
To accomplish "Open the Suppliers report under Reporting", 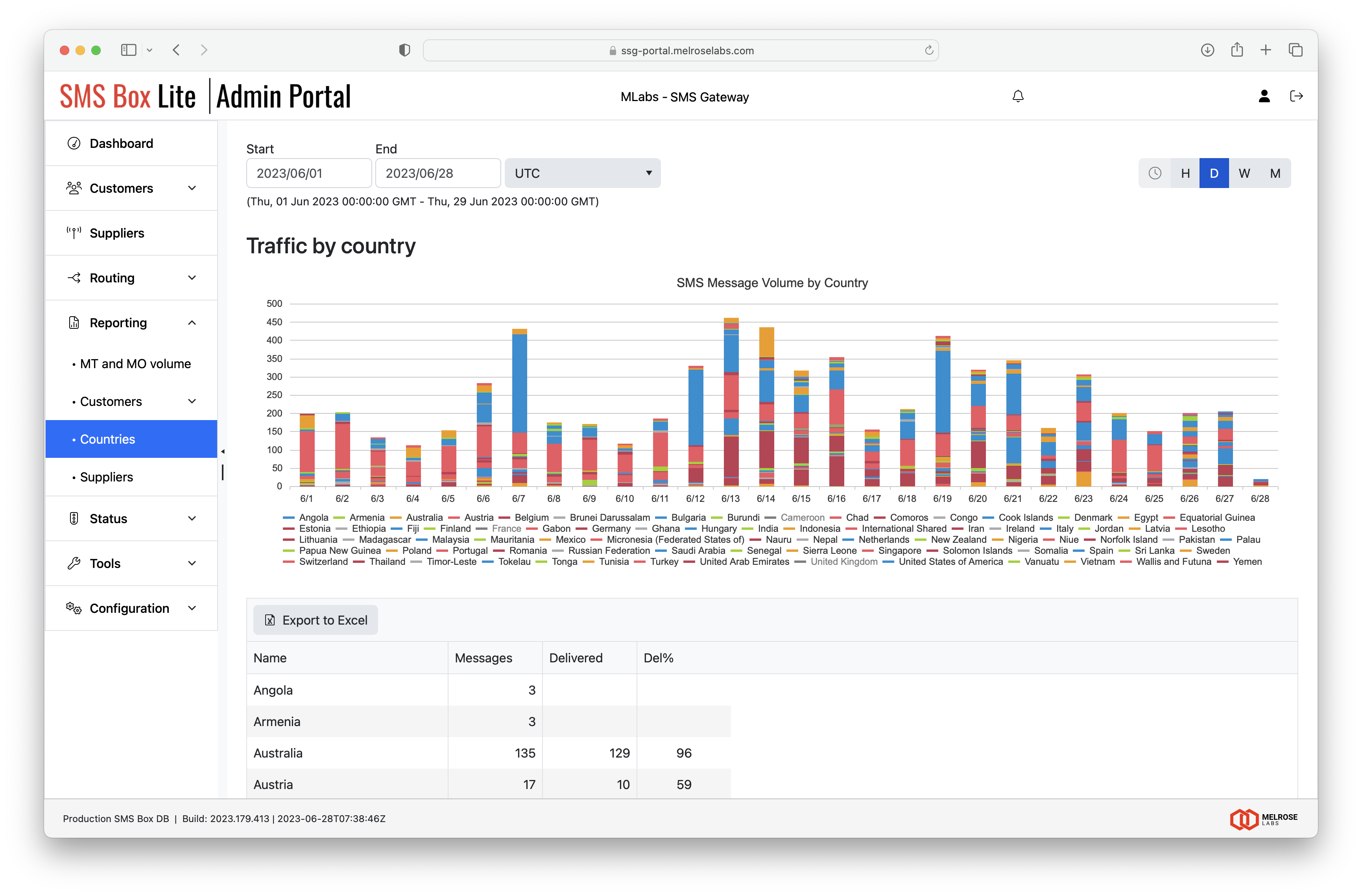I will tap(131, 477).
